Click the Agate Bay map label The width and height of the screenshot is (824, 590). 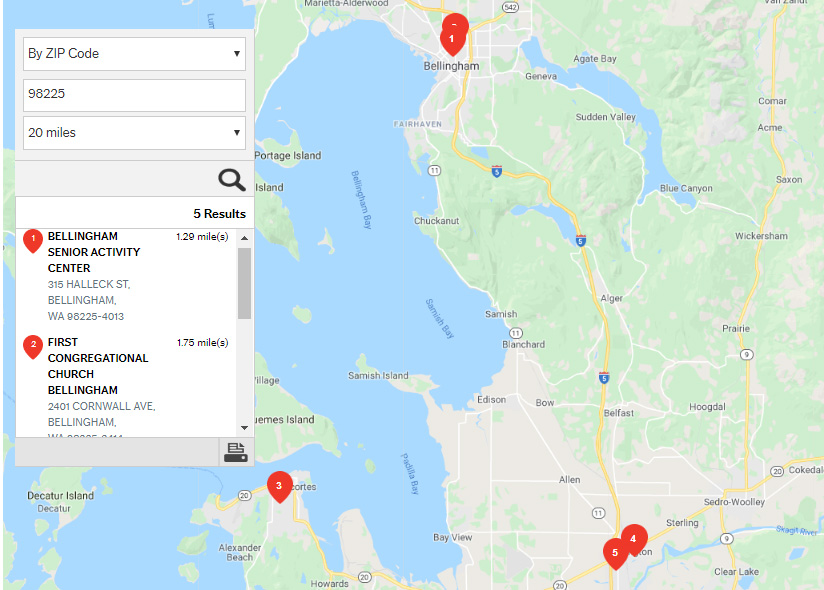point(595,59)
